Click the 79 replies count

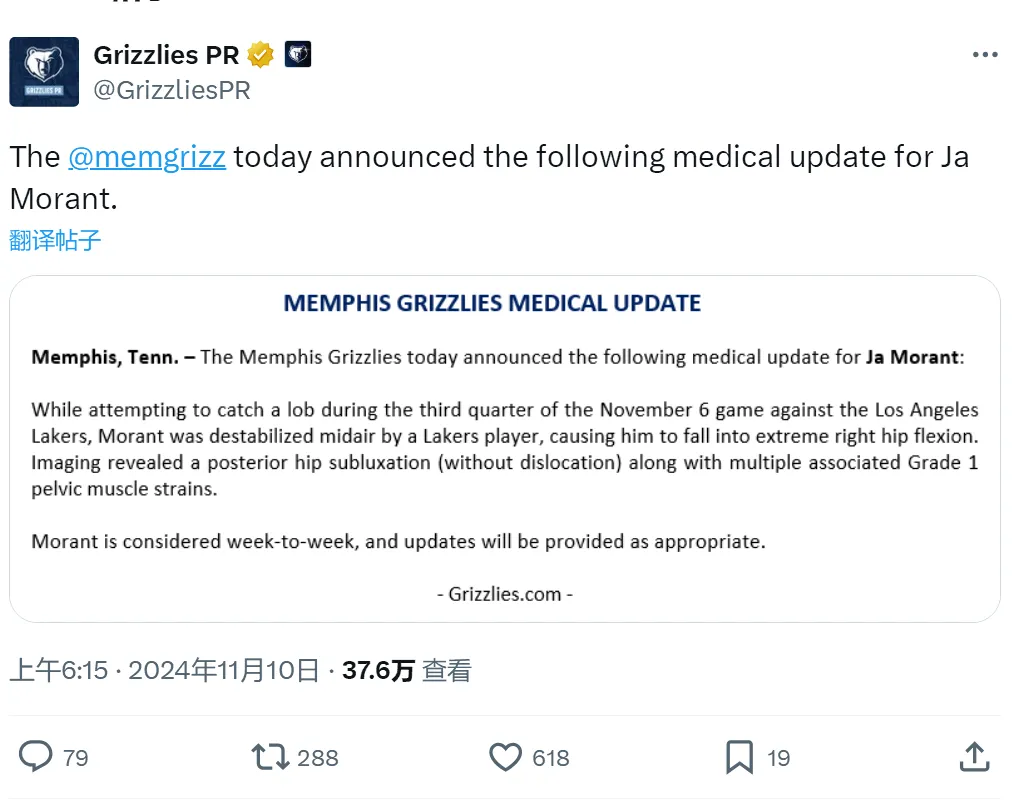coord(76,758)
